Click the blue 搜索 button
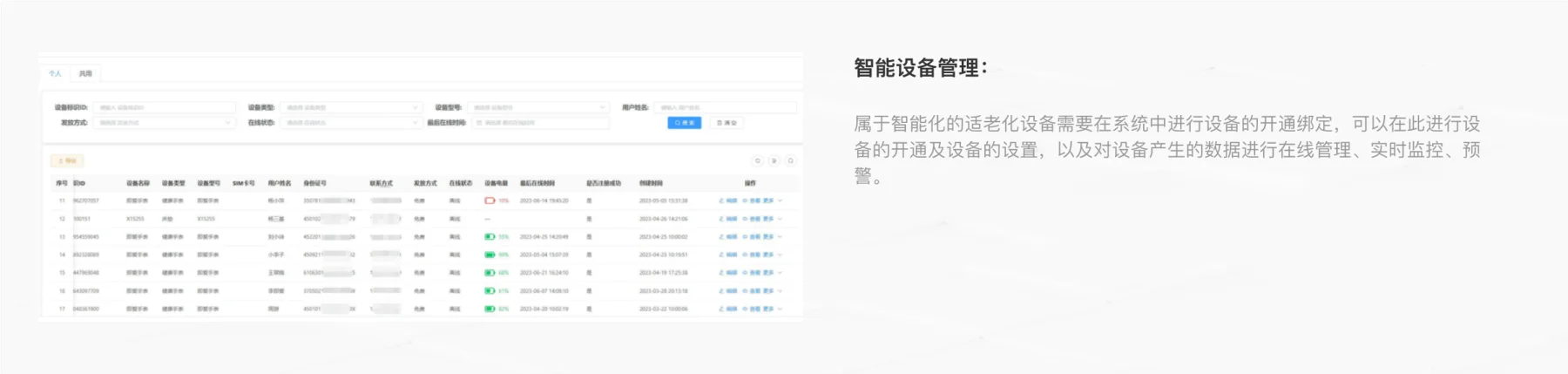This screenshot has width=1568, height=374. point(684,123)
